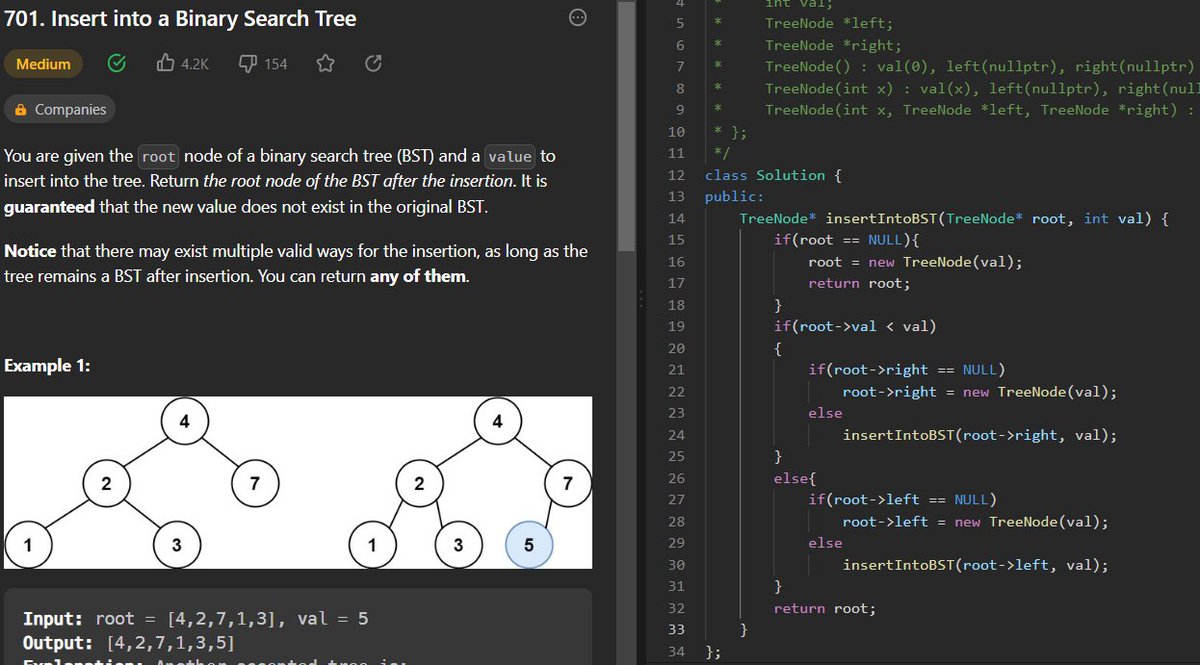Image resolution: width=1200 pixels, height=665 pixels.
Task: Click line number 19 in the editor gutter
Action: (675, 326)
